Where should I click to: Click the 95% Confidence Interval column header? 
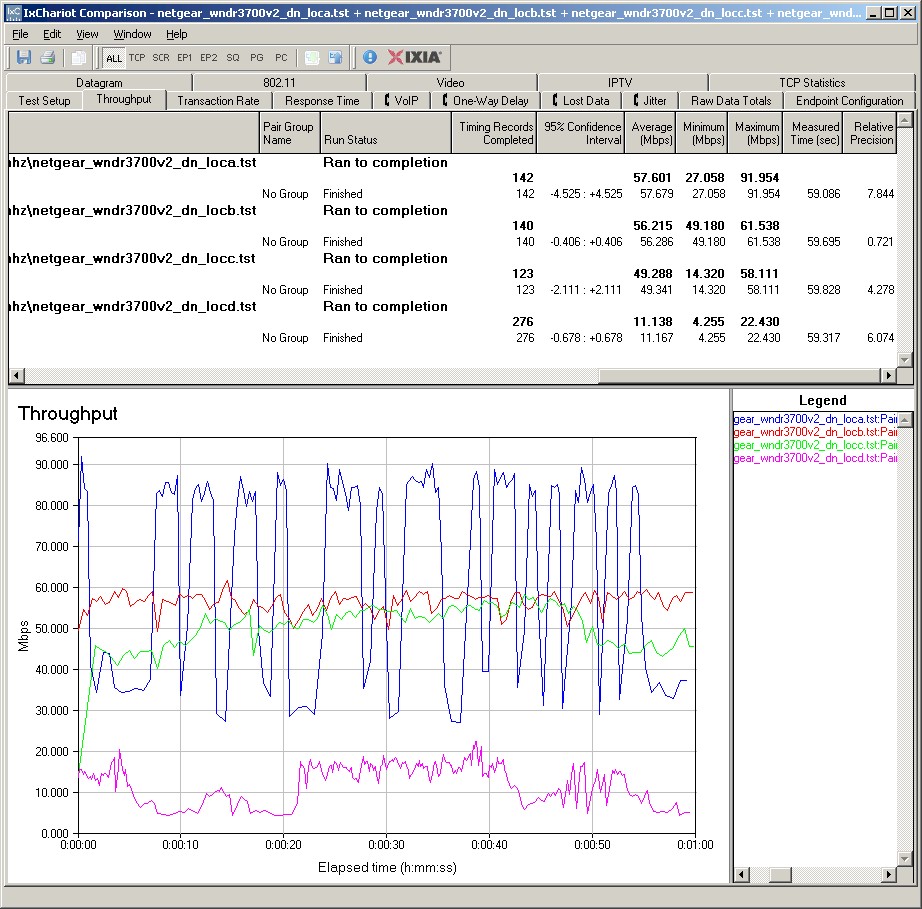(580, 133)
